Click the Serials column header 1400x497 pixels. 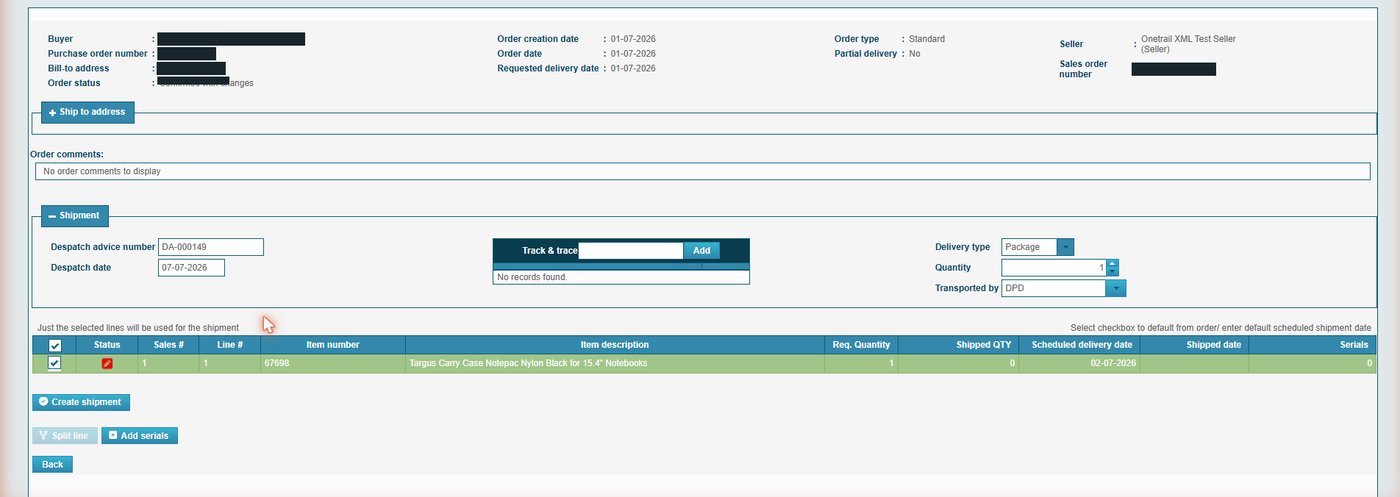(x=1312, y=345)
